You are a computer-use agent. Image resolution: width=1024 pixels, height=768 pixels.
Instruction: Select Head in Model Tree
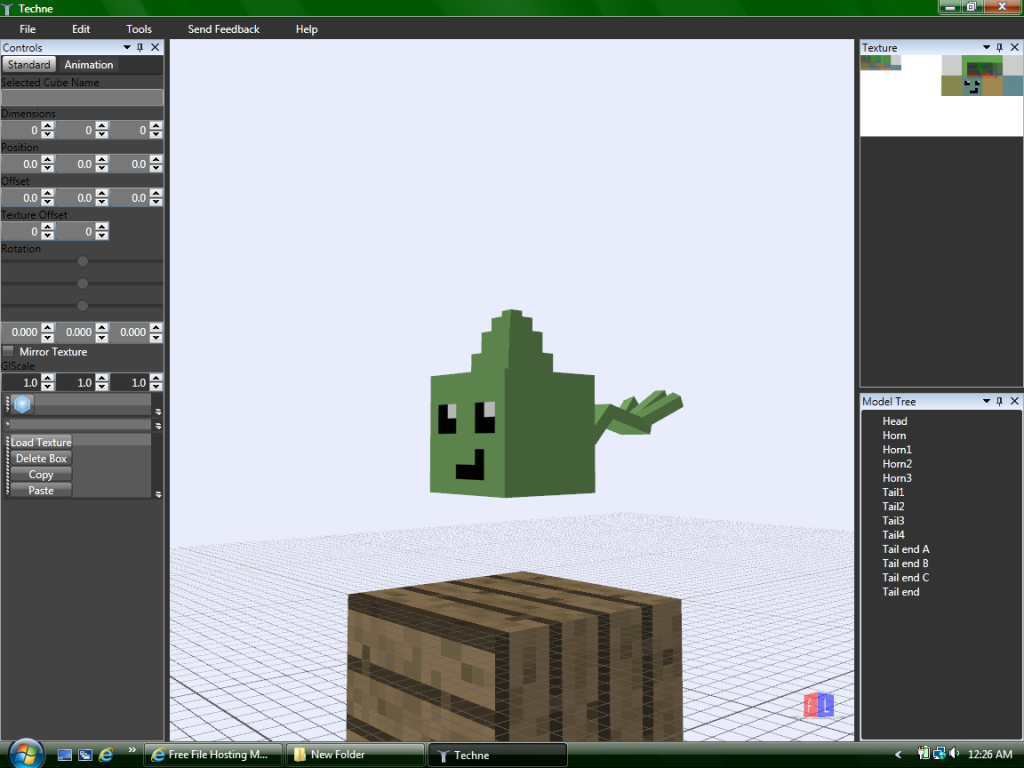(895, 421)
